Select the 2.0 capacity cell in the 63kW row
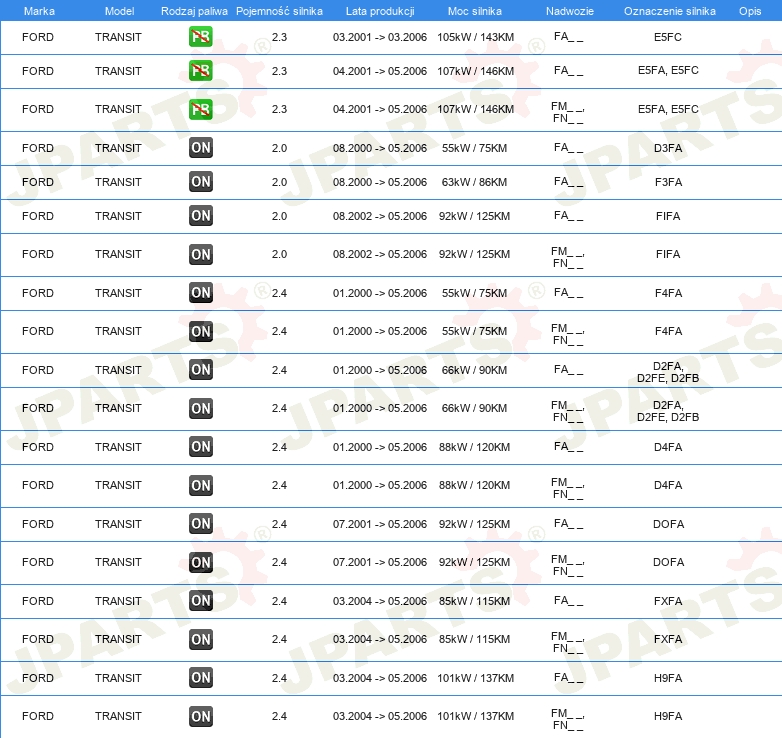The image size is (782, 738). (279, 182)
